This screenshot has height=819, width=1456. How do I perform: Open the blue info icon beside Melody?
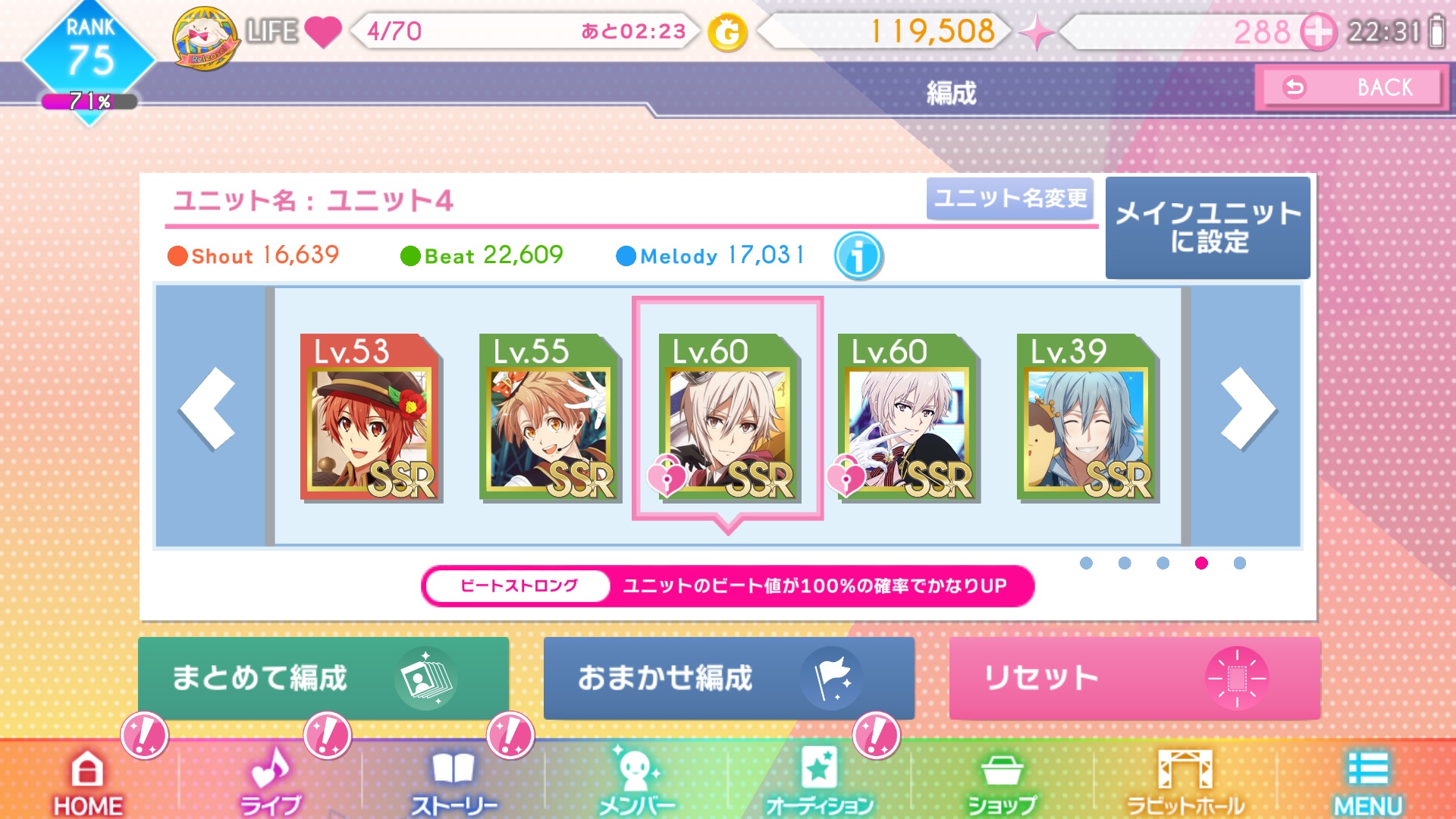858,256
